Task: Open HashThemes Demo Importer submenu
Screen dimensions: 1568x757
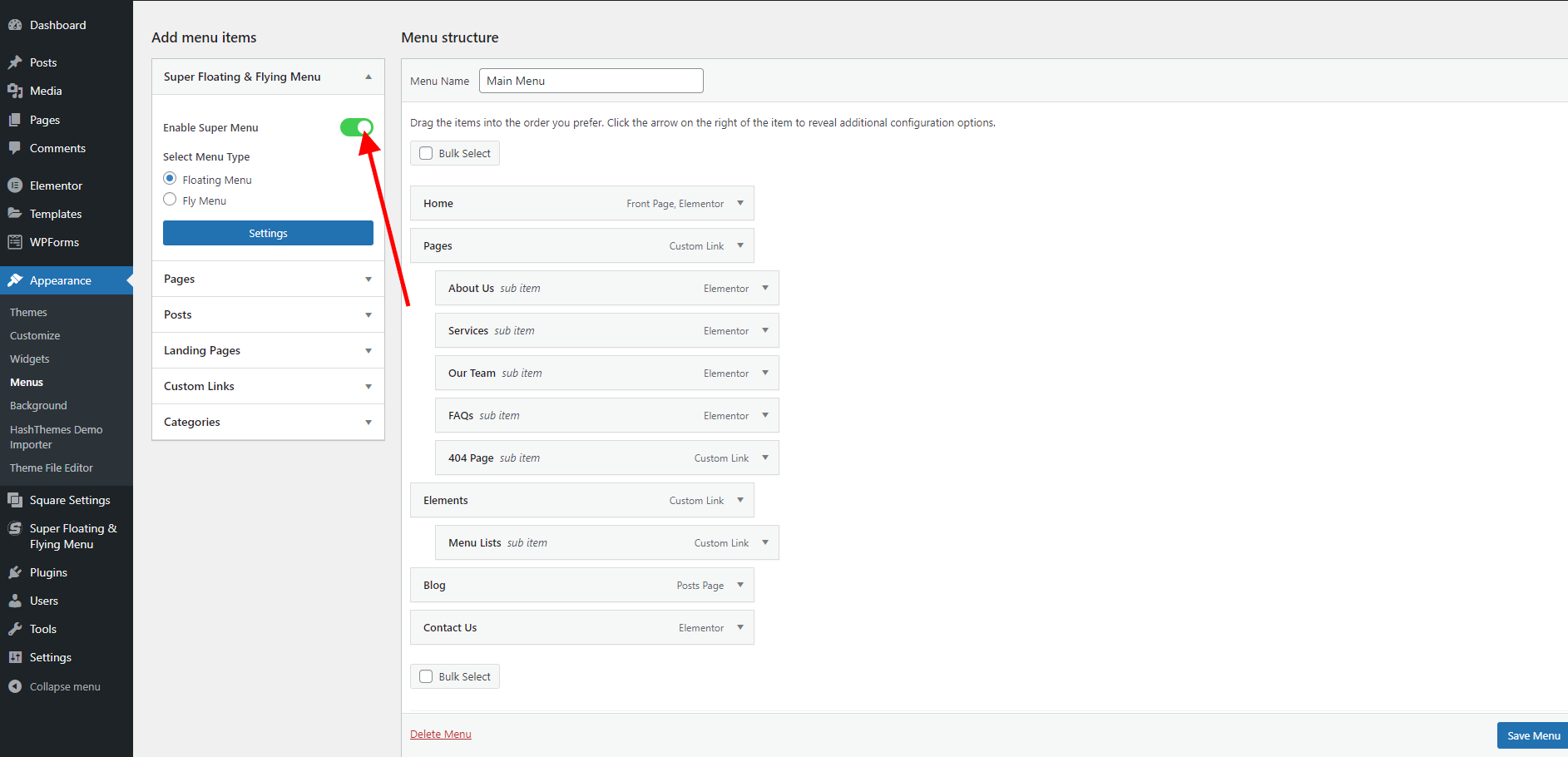Action: [x=57, y=438]
